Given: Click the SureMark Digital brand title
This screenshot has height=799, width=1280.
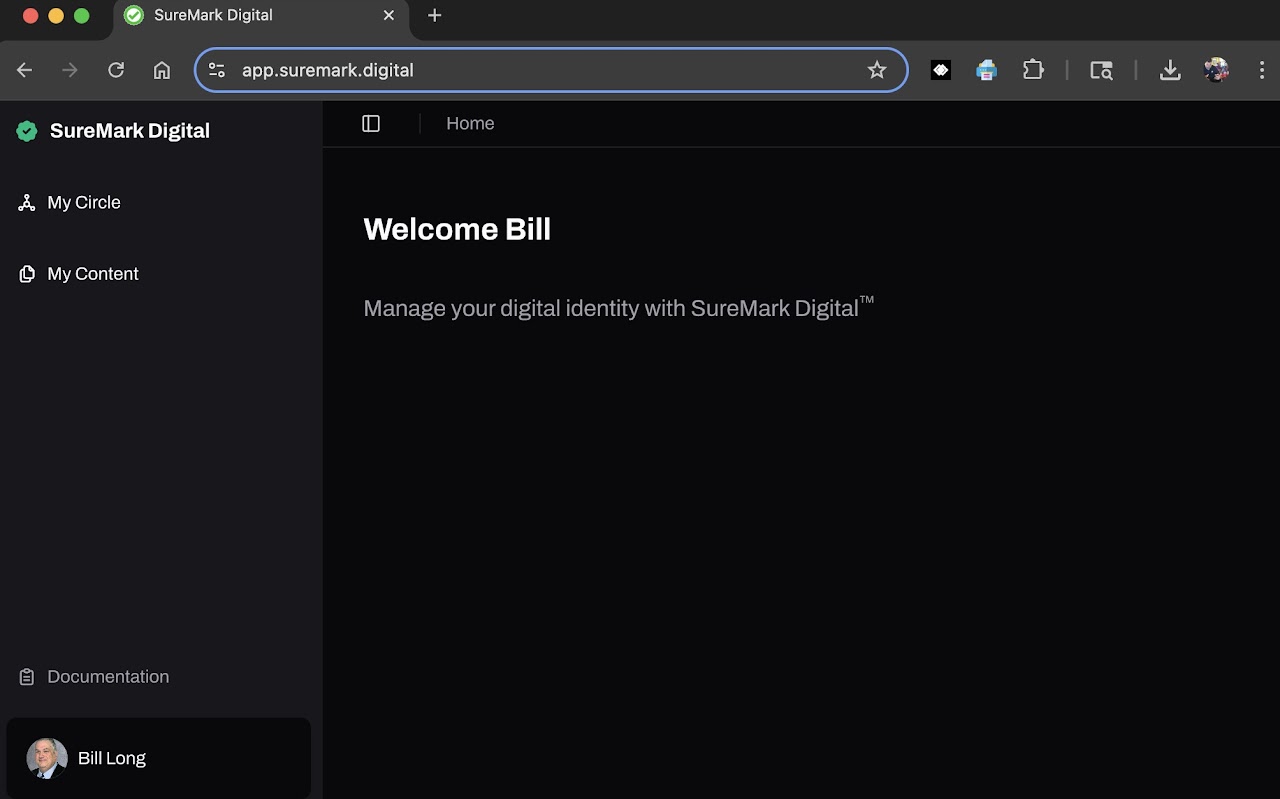Looking at the screenshot, I should point(130,131).
